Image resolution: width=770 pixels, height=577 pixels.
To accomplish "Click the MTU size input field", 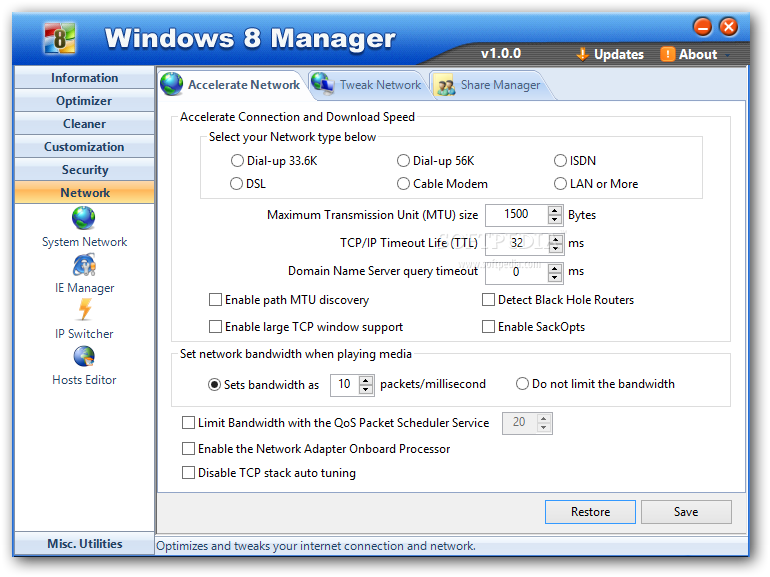I will [517, 215].
